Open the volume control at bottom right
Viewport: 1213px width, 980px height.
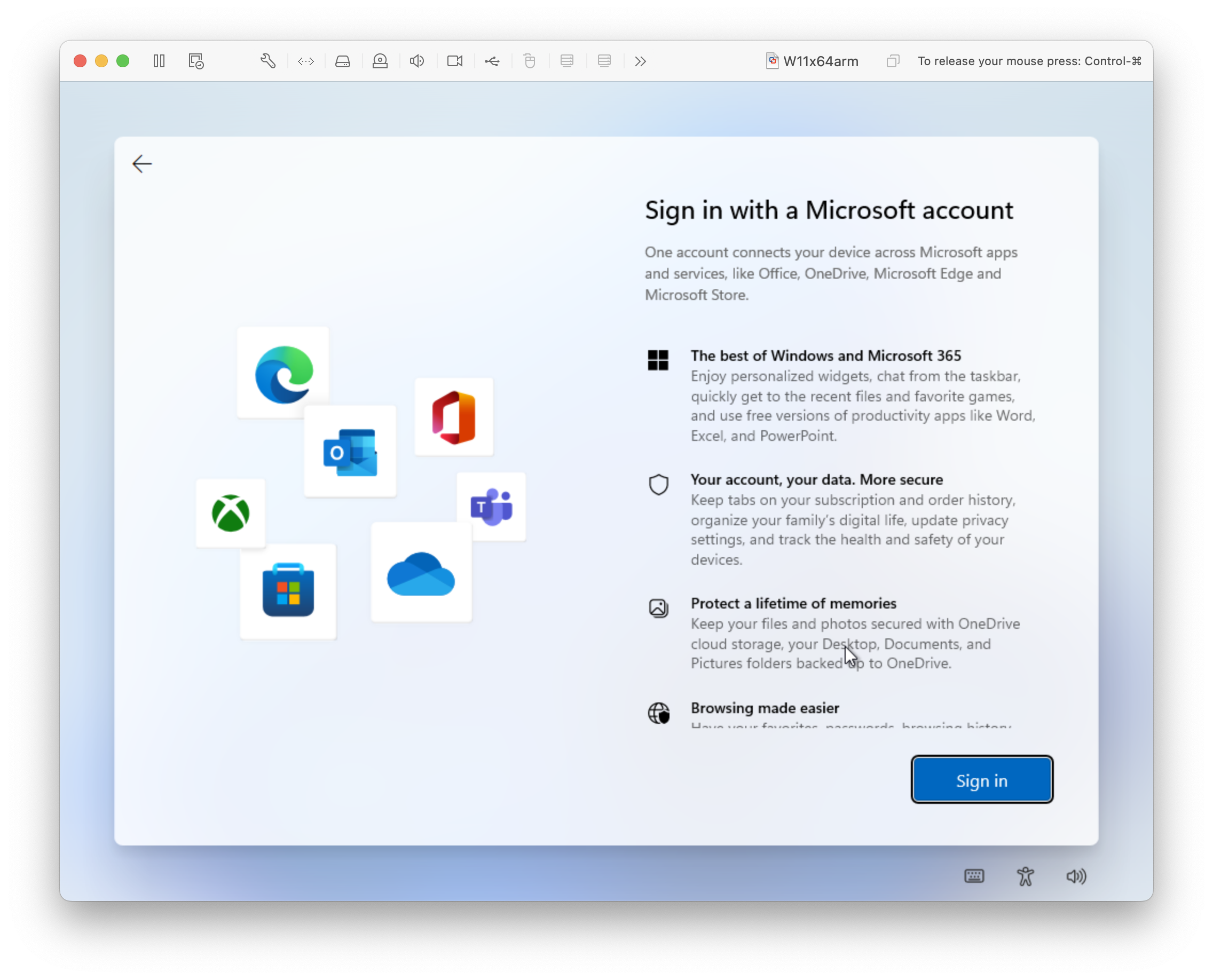click(x=1075, y=876)
